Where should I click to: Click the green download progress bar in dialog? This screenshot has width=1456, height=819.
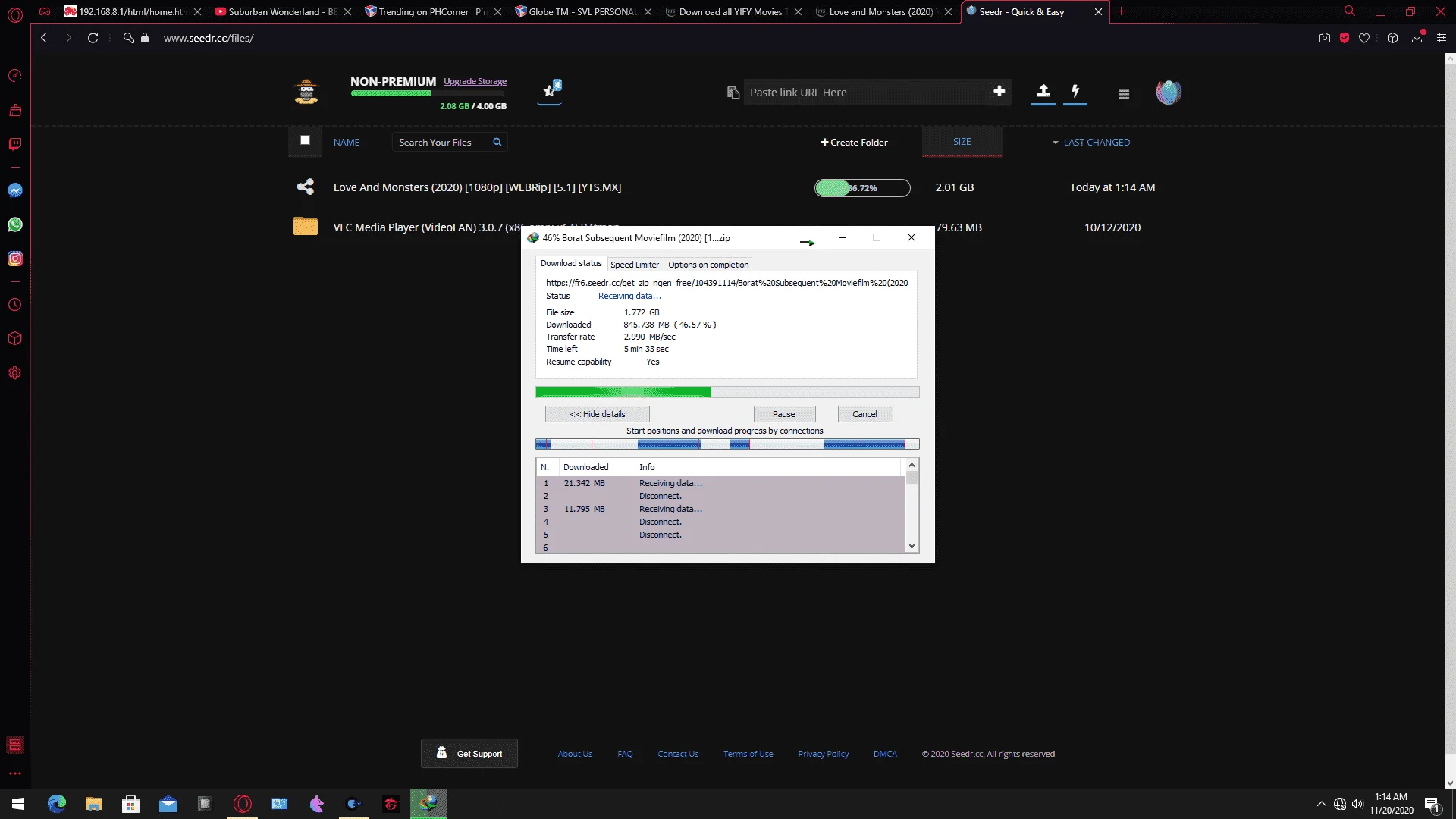(x=727, y=392)
